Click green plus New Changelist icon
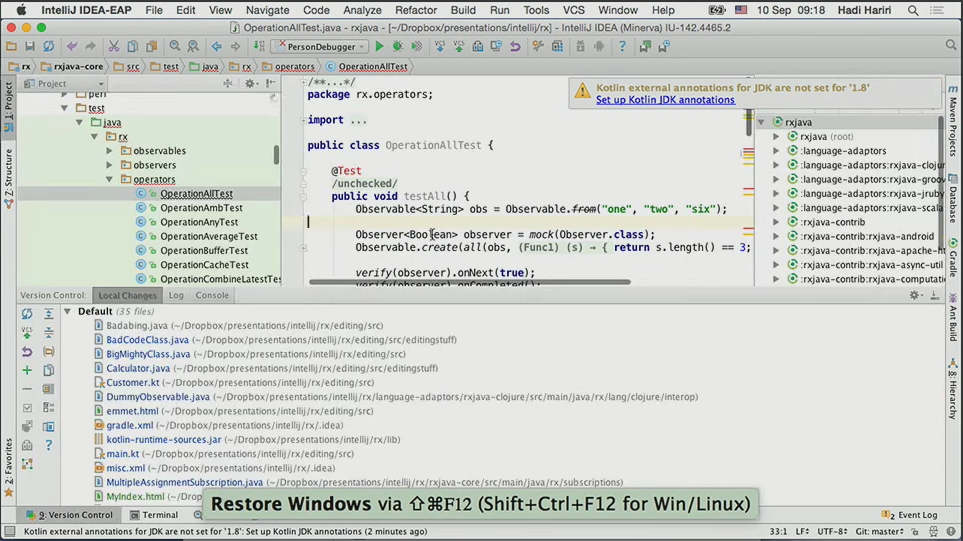 (x=27, y=370)
